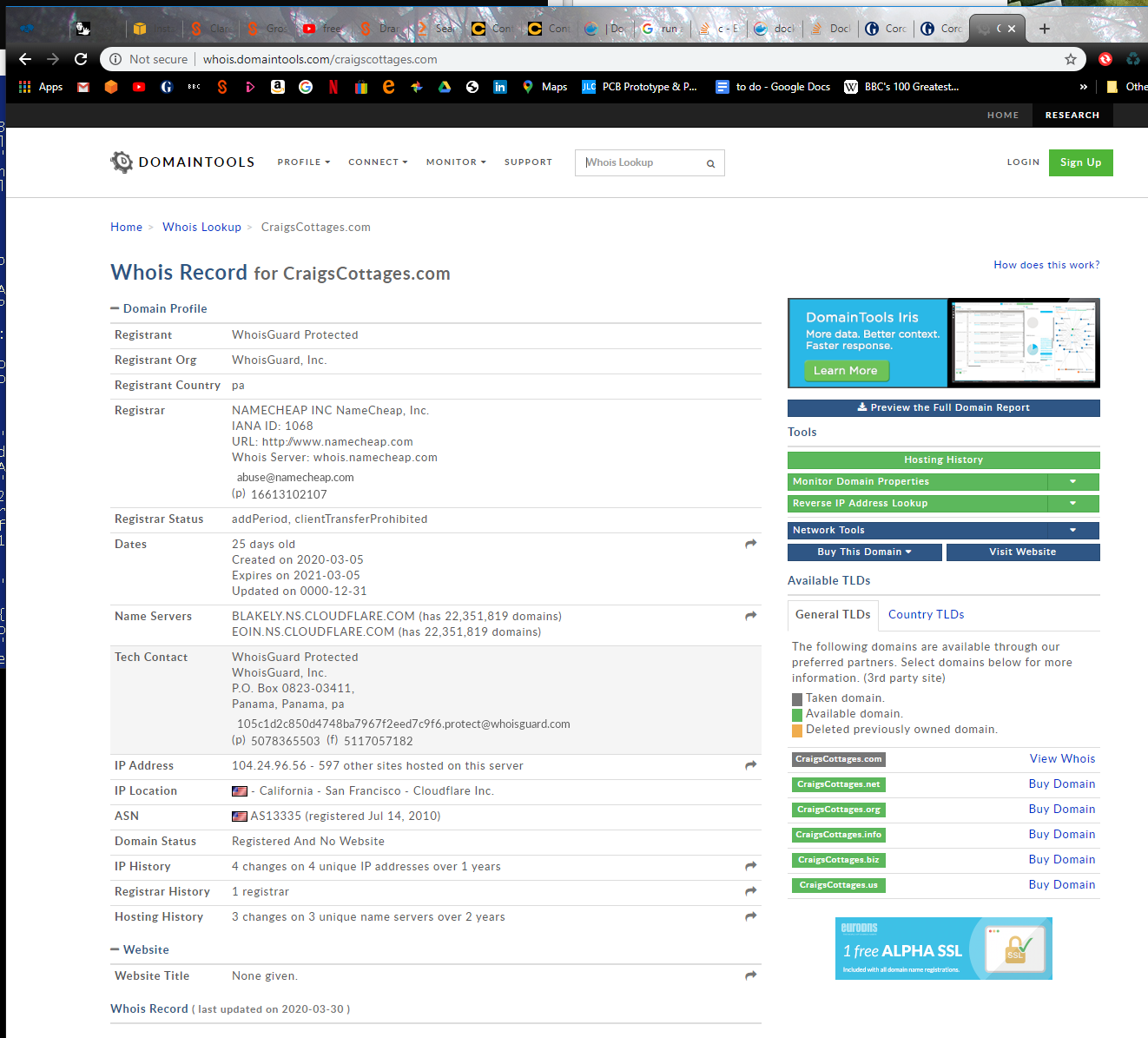Click the share arrow on Registrar History row
Viewport: 1148px width, 1038px height.
751,891
